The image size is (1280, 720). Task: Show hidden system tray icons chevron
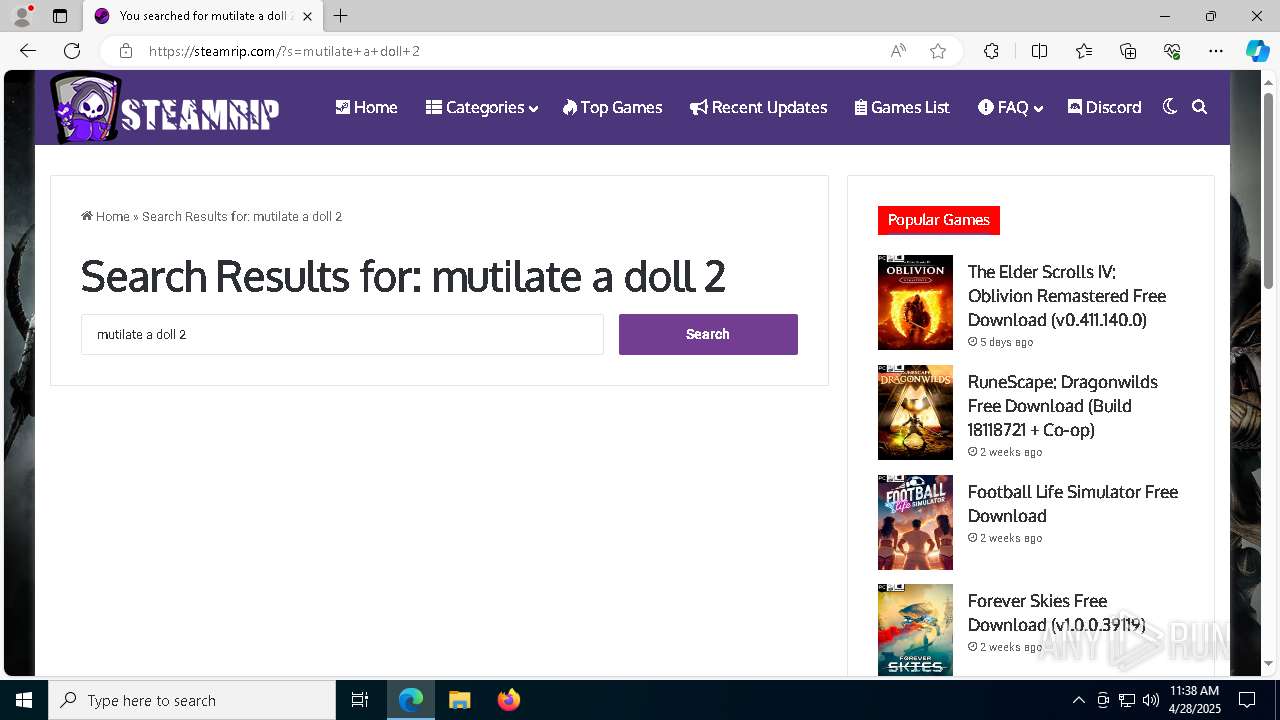click(x=1078, y=700)
